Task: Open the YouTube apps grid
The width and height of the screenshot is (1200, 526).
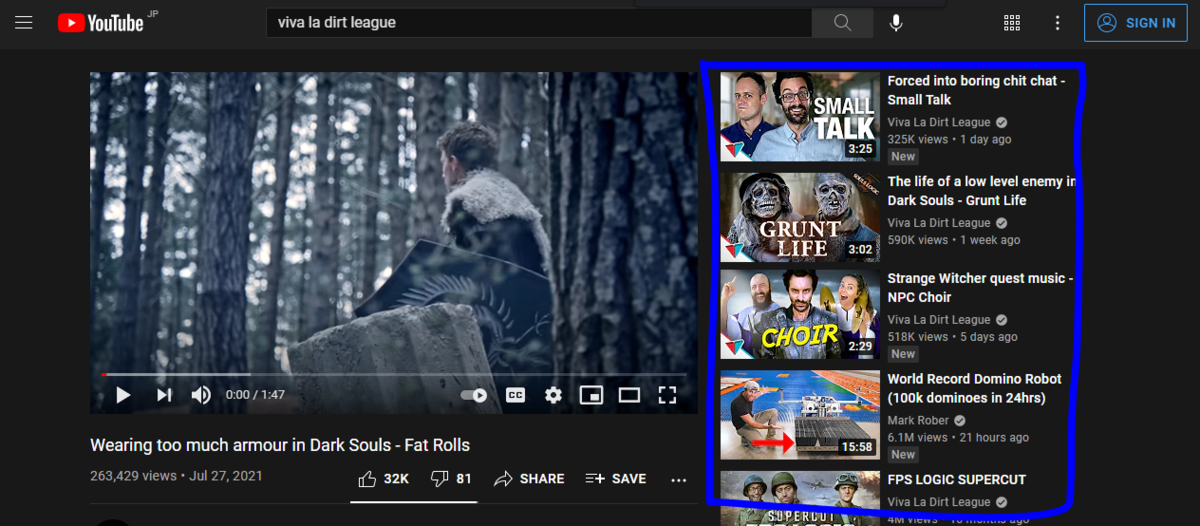Action: (1012, 22)
